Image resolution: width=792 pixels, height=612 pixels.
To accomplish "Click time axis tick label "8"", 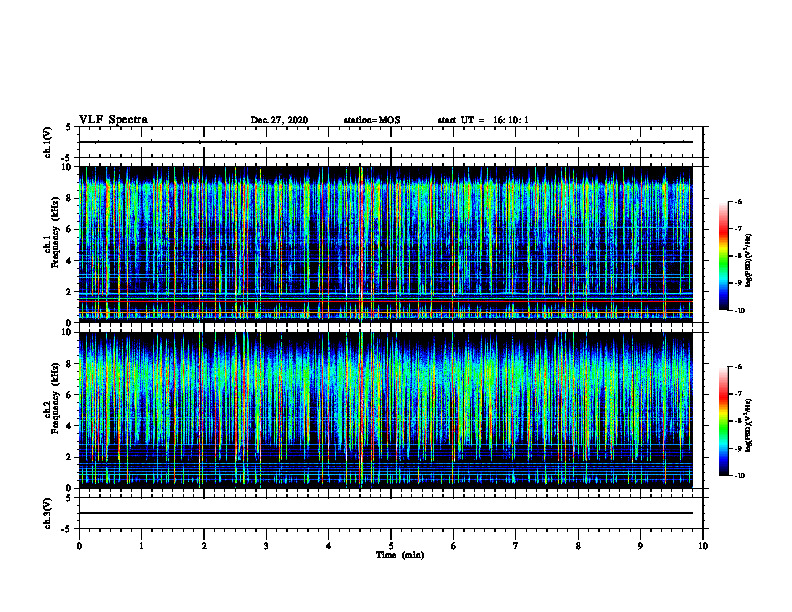I will click(x=578, y=546).
